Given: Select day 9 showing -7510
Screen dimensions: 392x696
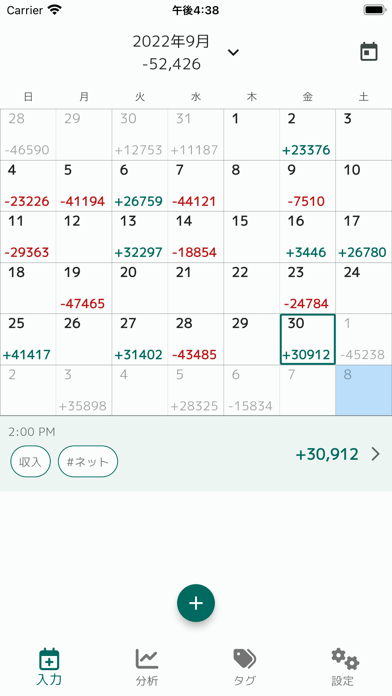Looking at the screenshot, I should (308, 186).
